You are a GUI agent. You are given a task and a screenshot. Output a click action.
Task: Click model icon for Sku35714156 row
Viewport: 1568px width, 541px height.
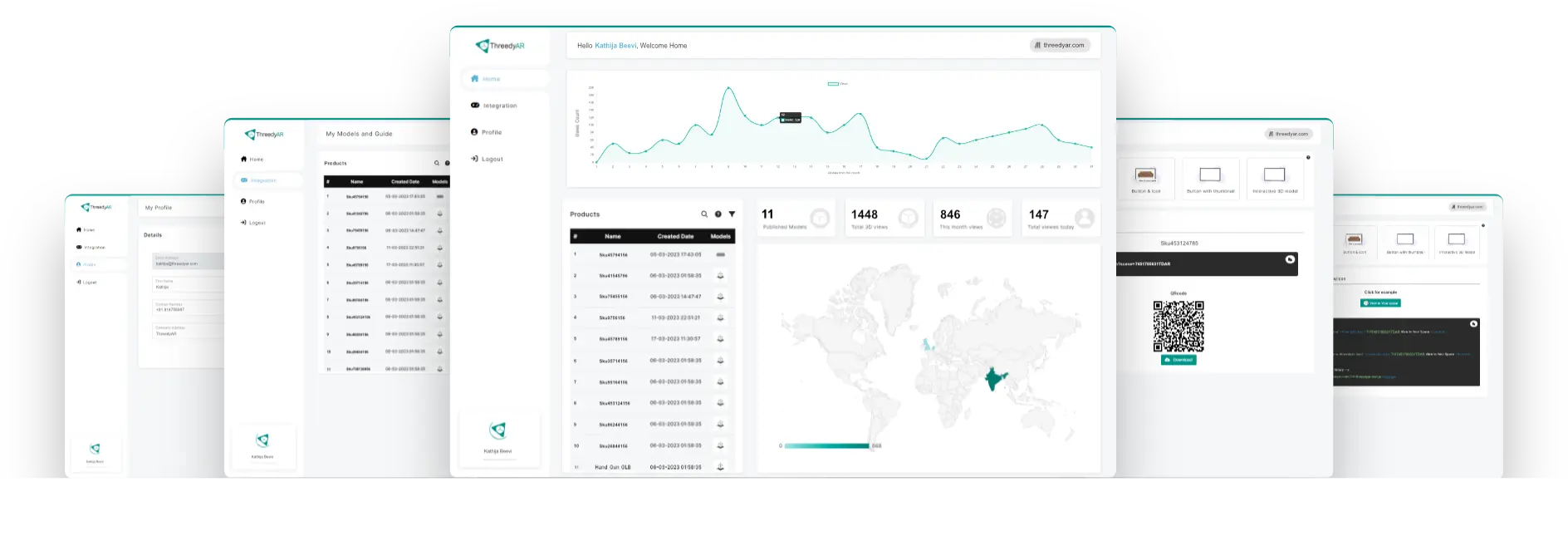click(720, 361)
